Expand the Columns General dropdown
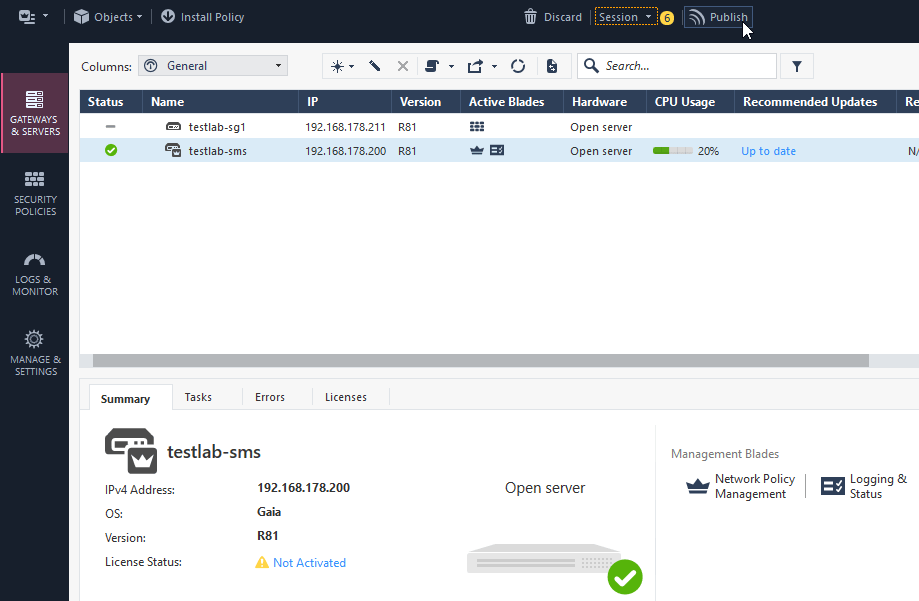 (x=213, y=66)
